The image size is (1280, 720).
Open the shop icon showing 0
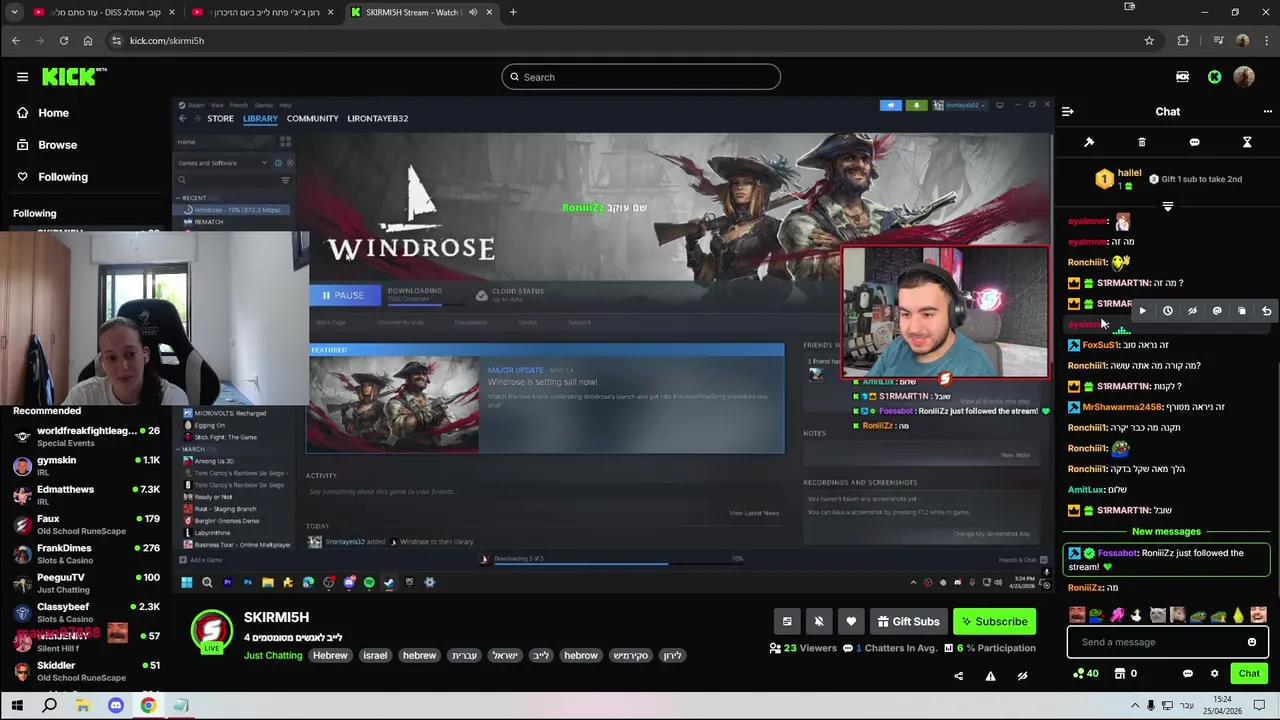pos(1126,674)
